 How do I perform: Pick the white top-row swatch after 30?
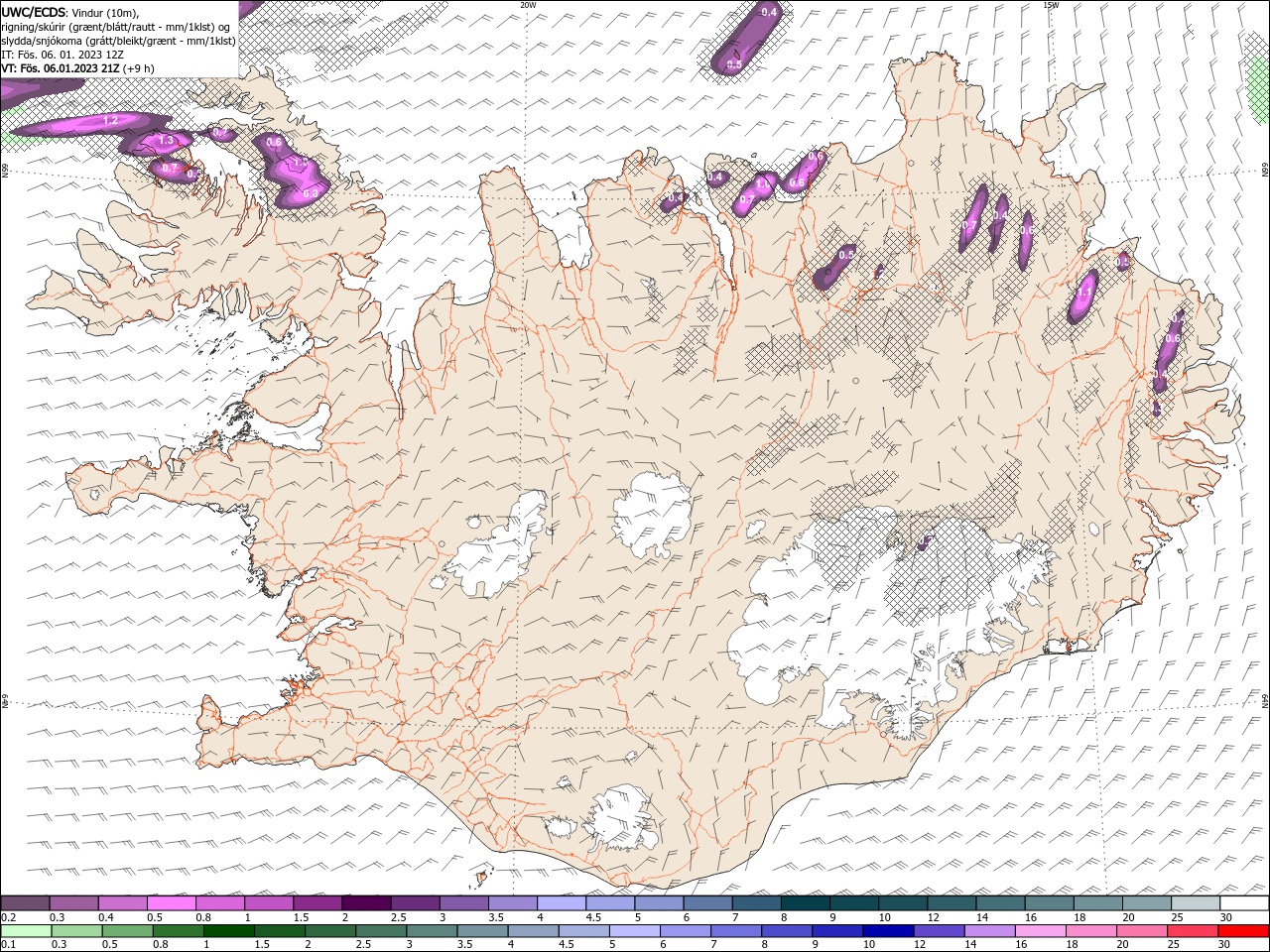coord(1244,903)
